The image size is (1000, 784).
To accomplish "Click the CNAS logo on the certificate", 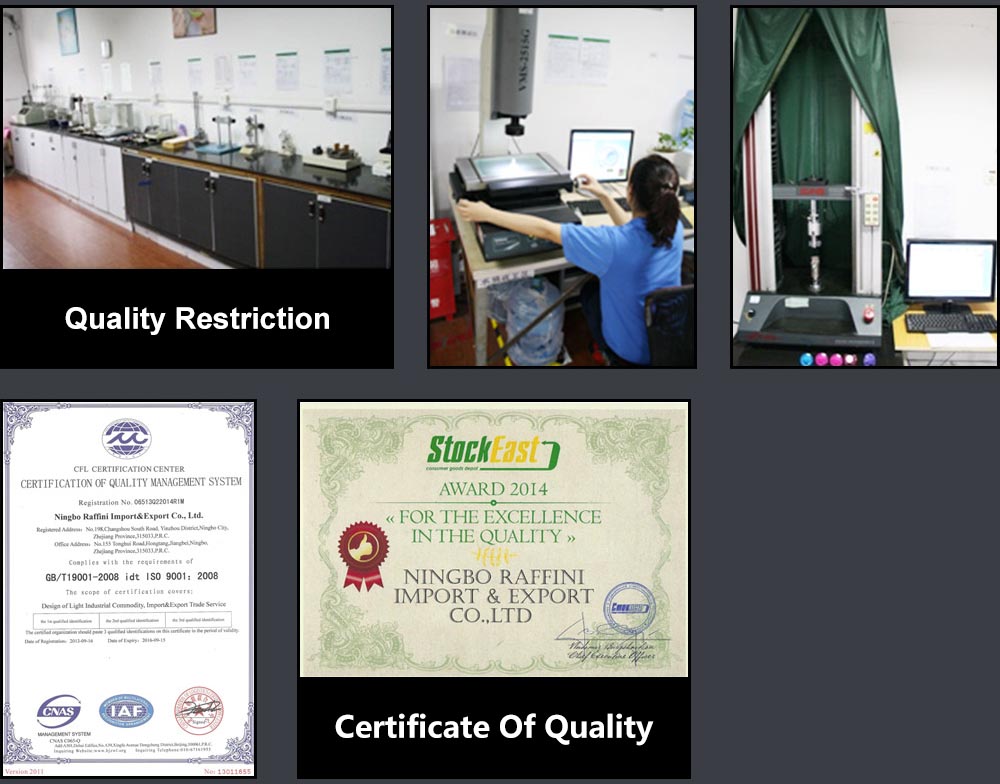I will [x=58, y=711].
